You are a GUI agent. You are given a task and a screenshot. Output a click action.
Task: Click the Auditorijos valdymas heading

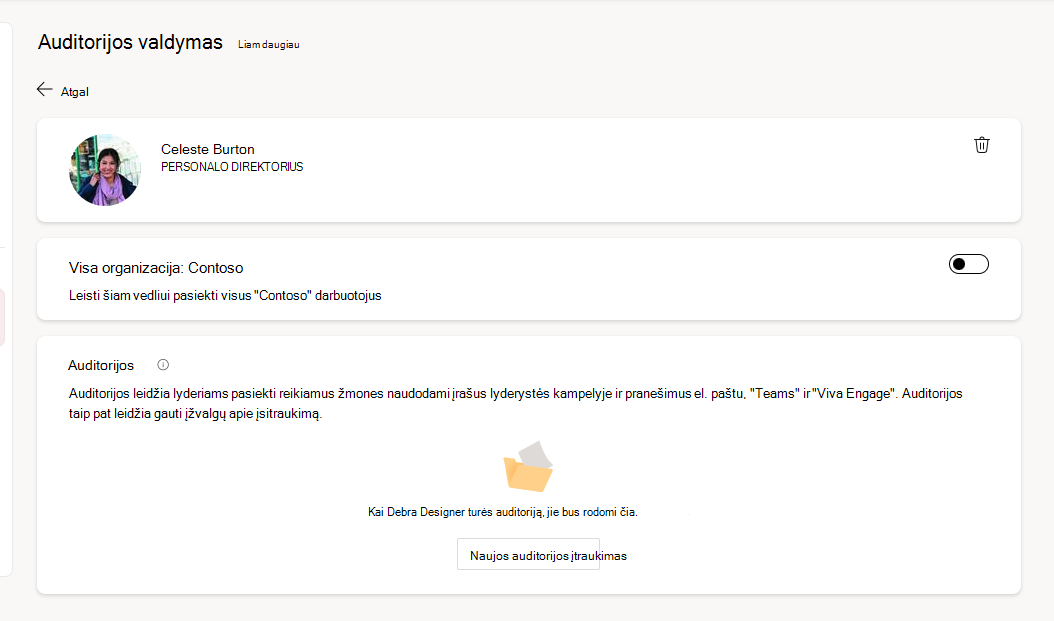130,42
